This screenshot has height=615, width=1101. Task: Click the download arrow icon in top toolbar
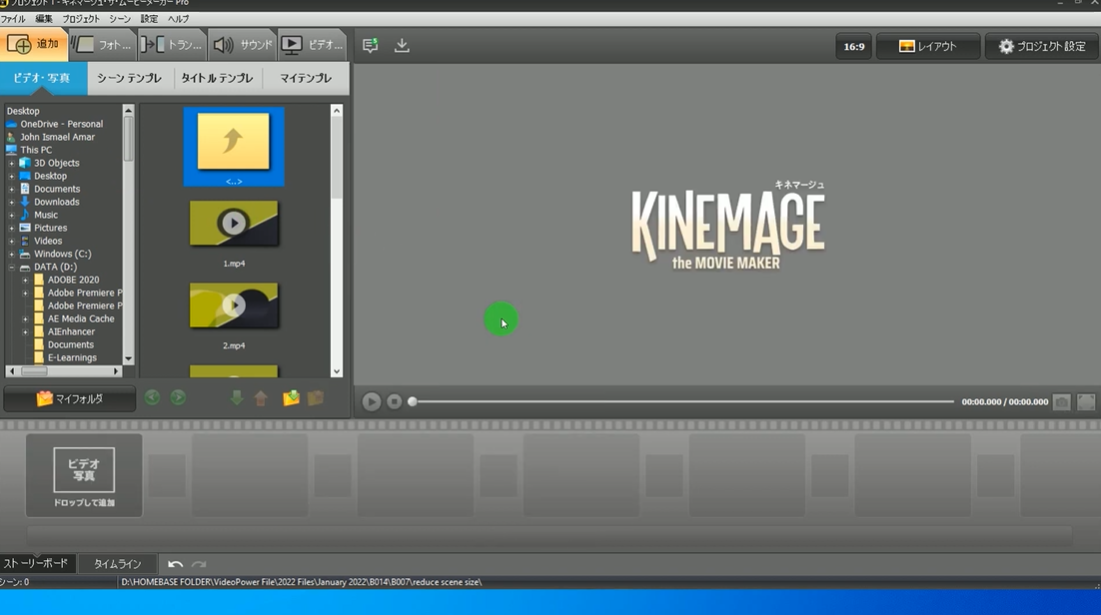pos(402,46)
